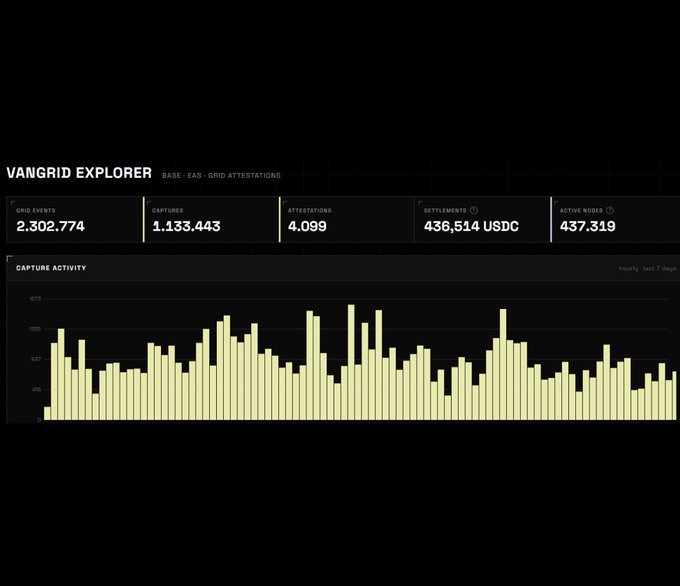Select the Captures label
680x586 pixels.
[x=167, y=210]
